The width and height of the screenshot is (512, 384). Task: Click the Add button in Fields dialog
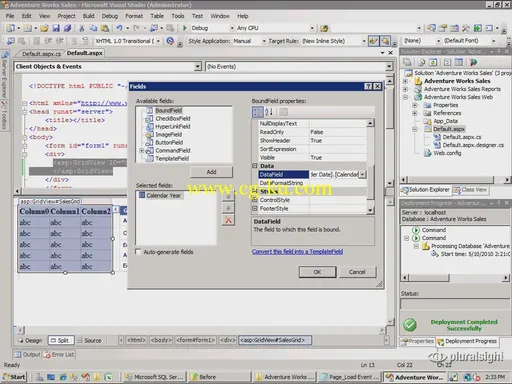pyautogui.click(x=211, y=172)
